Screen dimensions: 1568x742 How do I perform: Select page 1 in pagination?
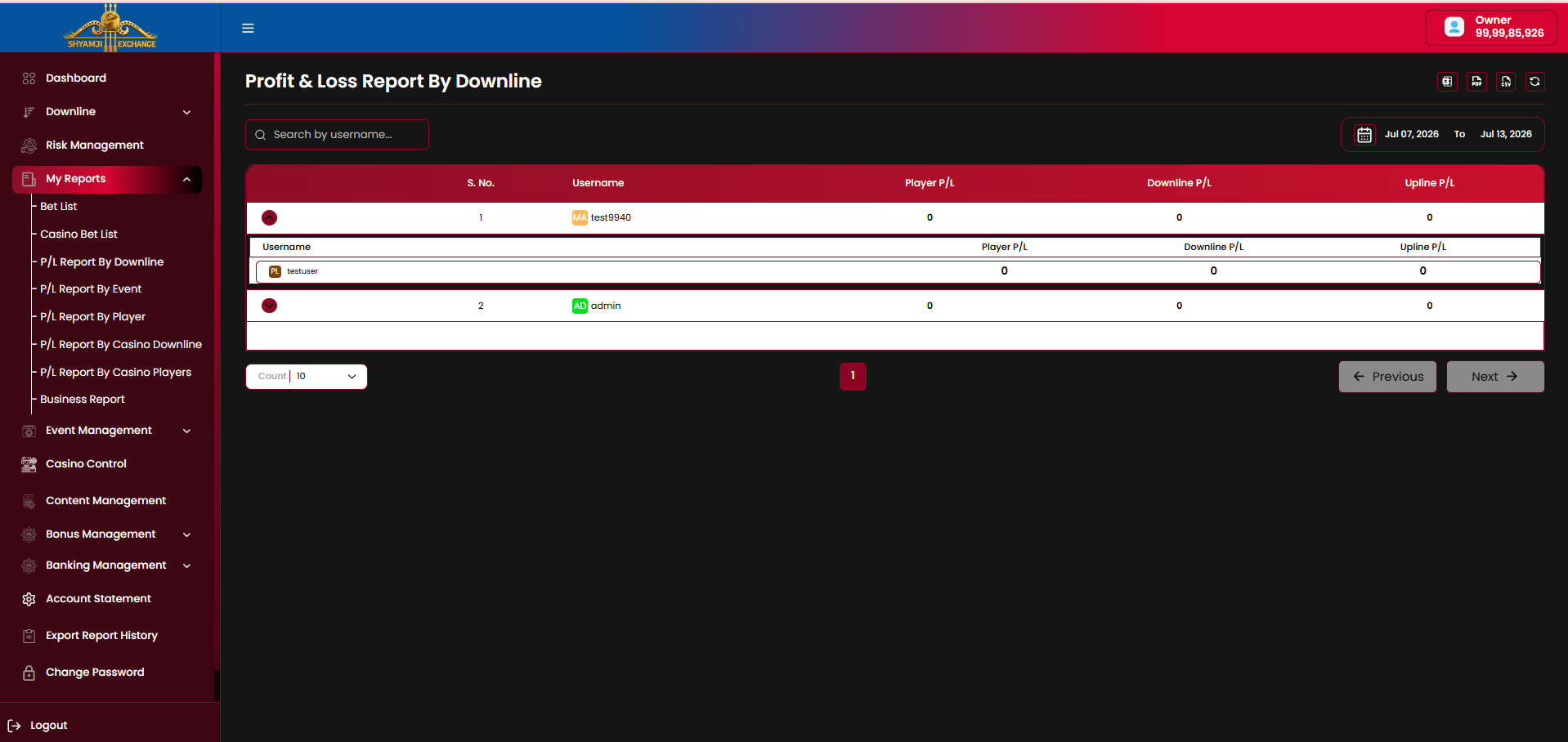pyautogui.click(x=853, y=377)
